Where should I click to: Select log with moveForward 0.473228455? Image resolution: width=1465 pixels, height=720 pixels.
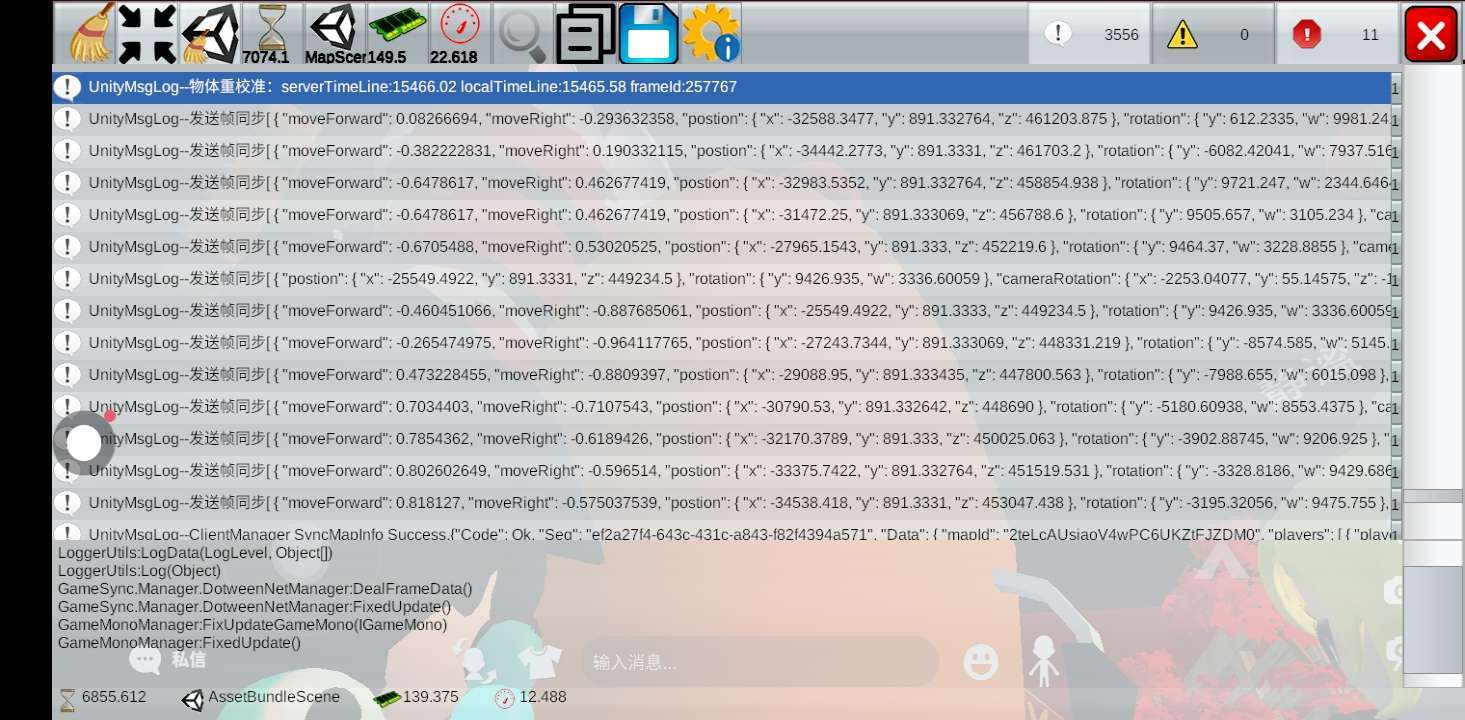pos(722,375)
